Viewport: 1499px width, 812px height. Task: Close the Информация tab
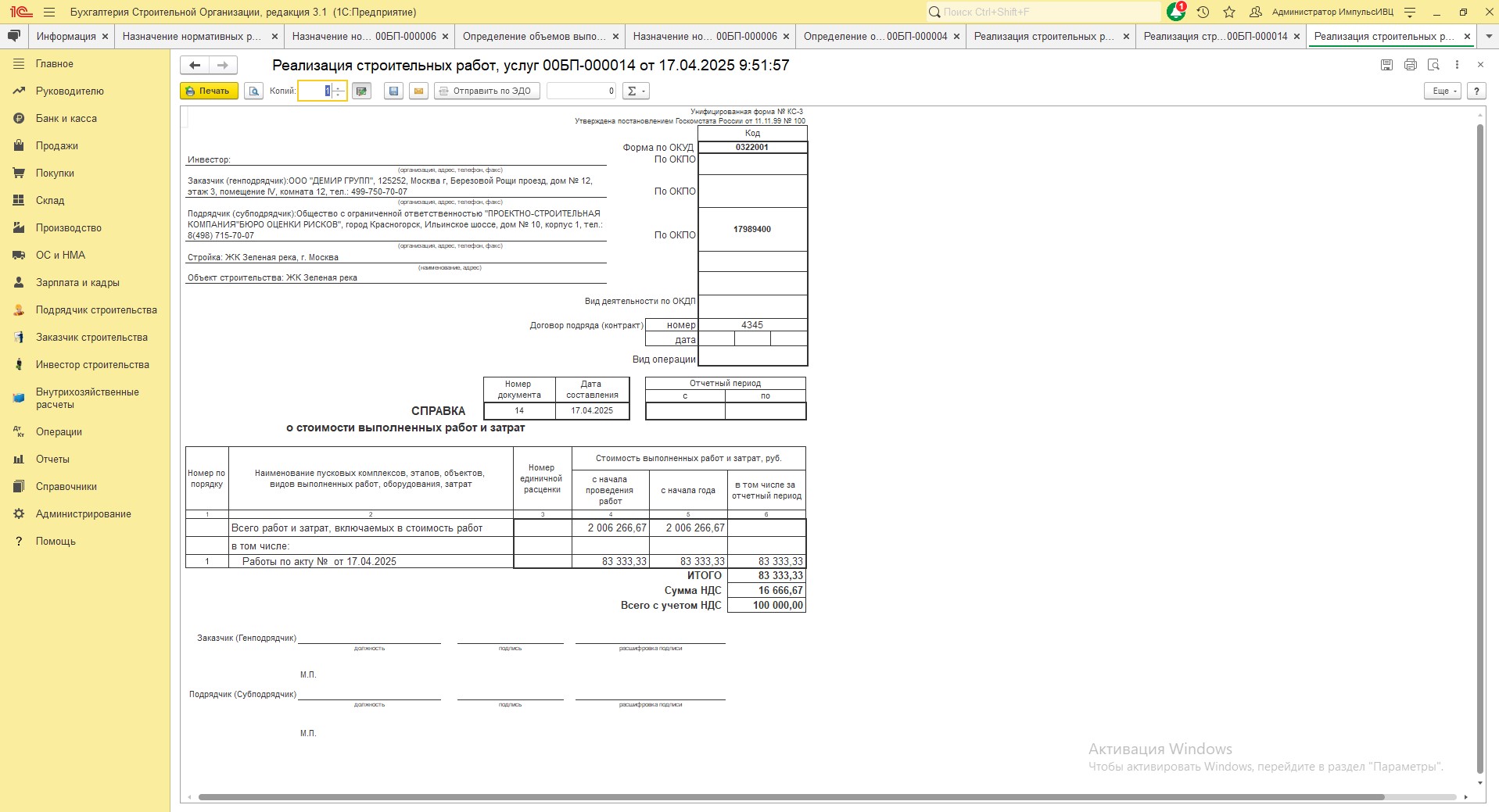(x=105, y=37)
